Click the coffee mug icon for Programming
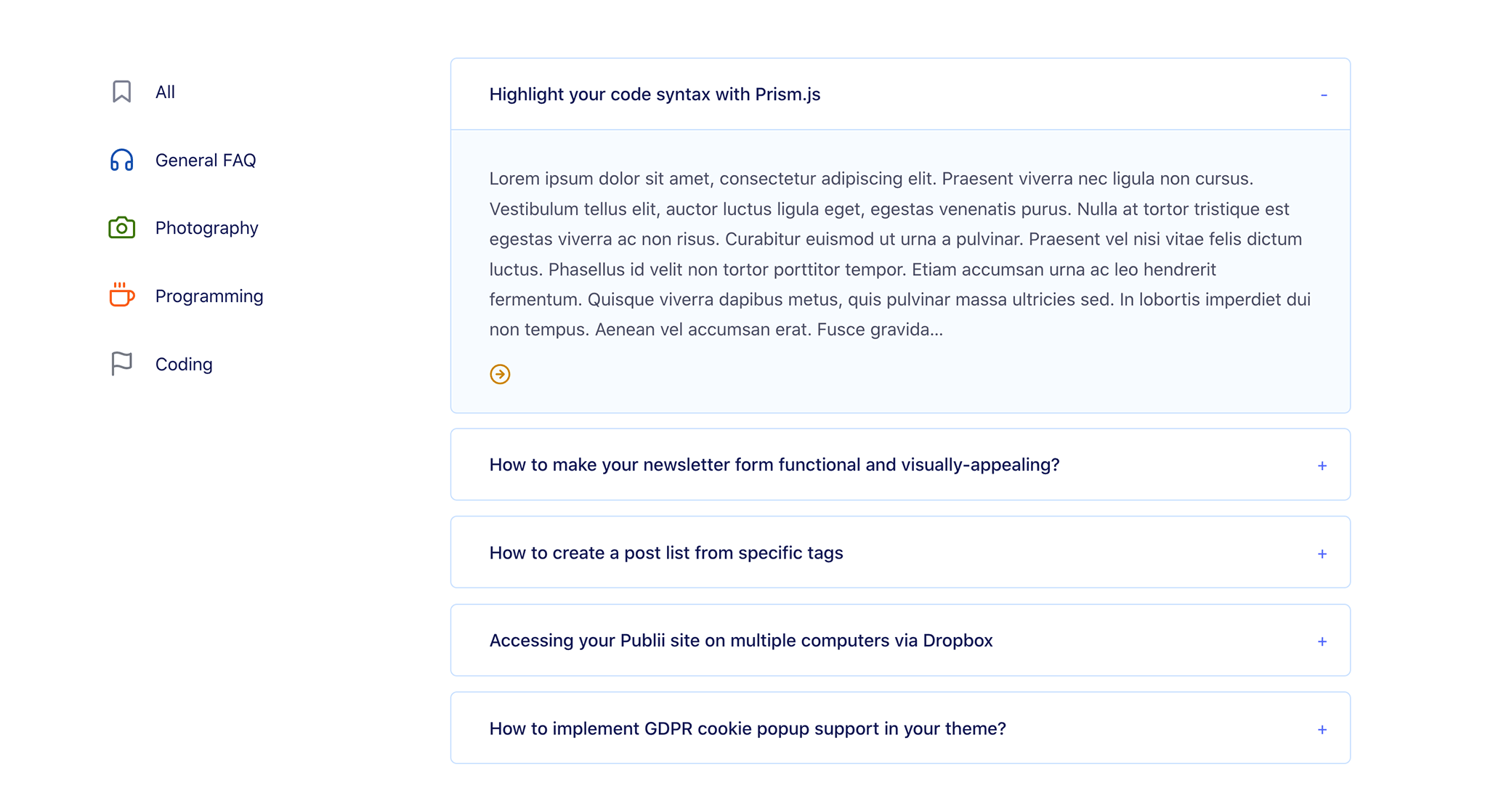1485x812 pixels. [x=121, y=296]
